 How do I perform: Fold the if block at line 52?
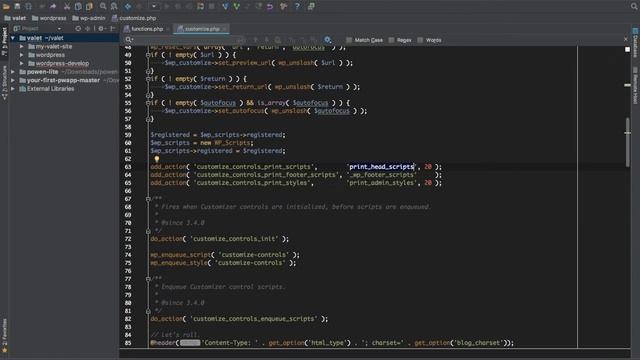[148, 79]
